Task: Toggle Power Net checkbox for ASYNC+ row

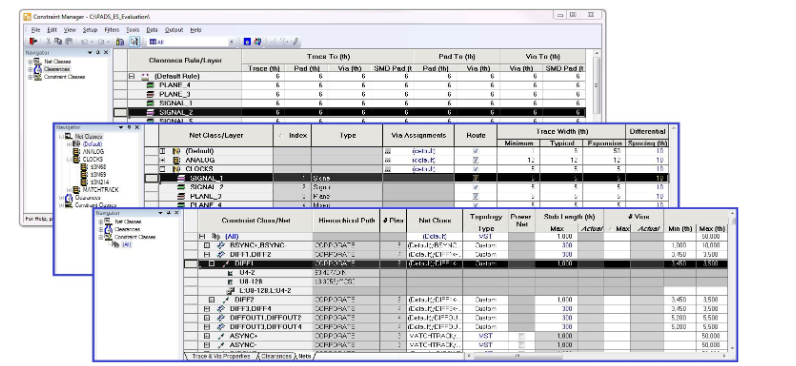Action: click(521, 336)
